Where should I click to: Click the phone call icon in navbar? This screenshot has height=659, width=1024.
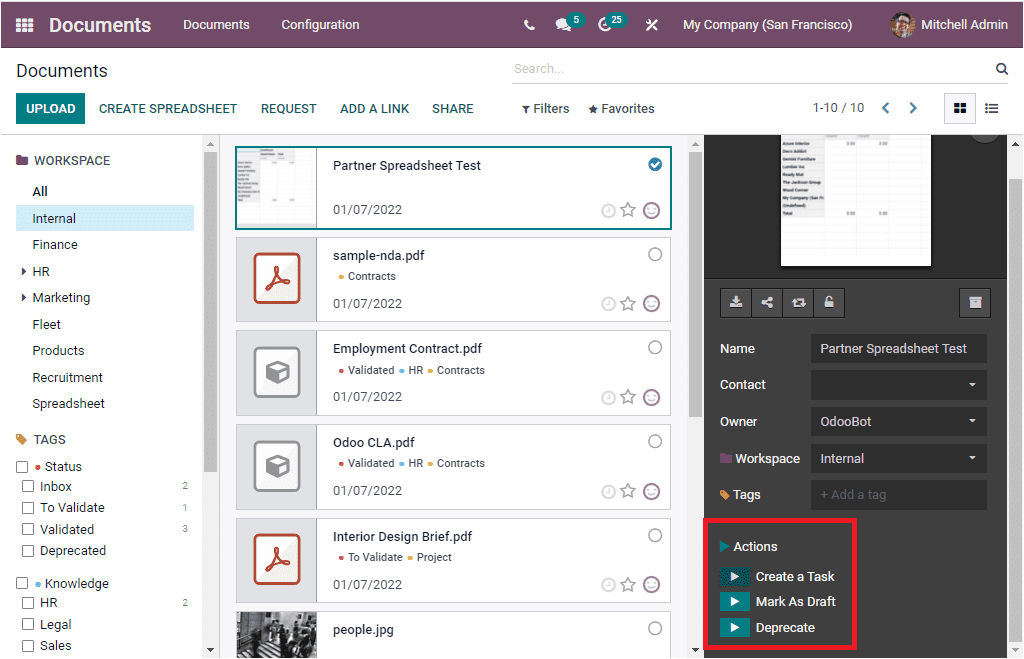(529, 25)
